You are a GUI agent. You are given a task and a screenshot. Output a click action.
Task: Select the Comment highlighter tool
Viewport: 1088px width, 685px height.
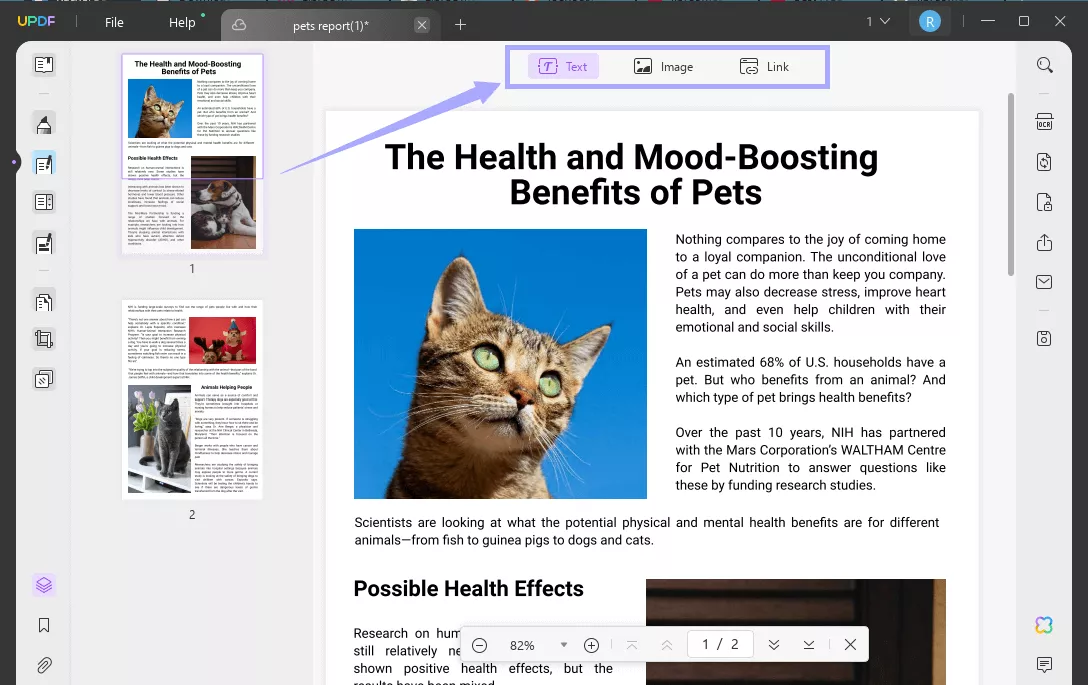tap(44, 124)
